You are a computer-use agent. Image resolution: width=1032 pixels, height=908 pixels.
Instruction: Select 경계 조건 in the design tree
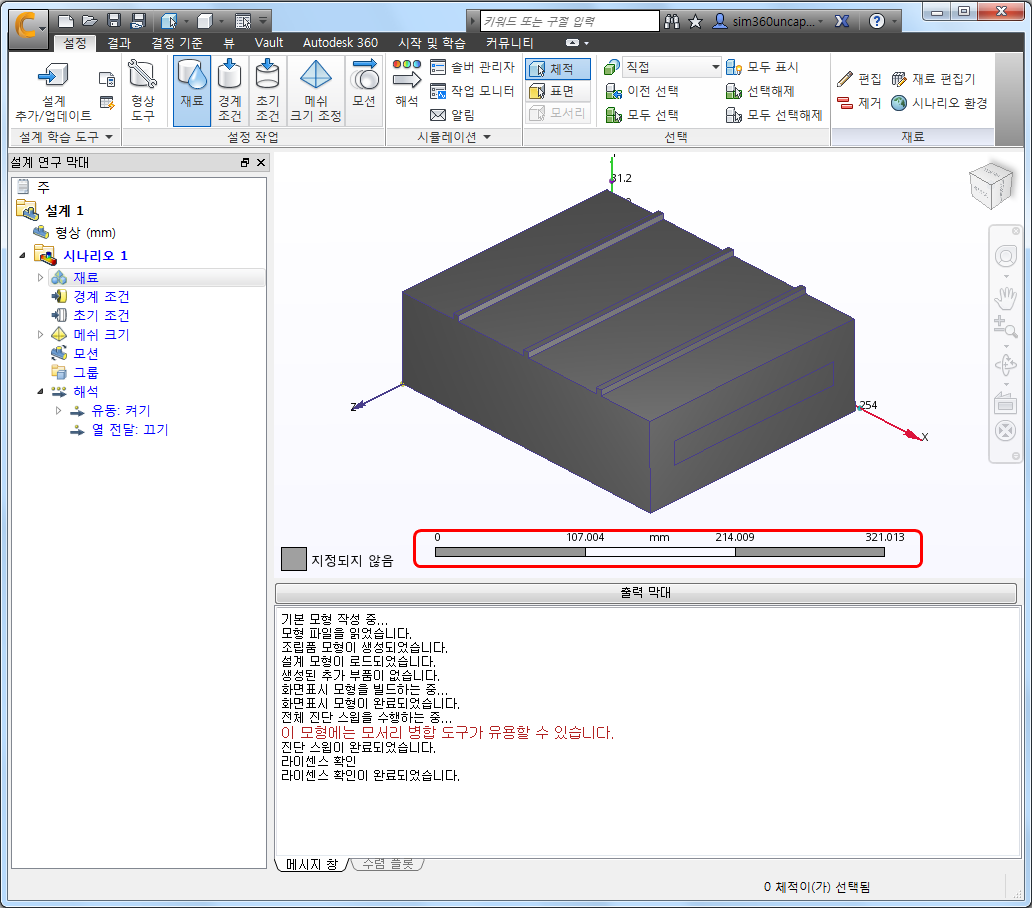tap(101, 297)
